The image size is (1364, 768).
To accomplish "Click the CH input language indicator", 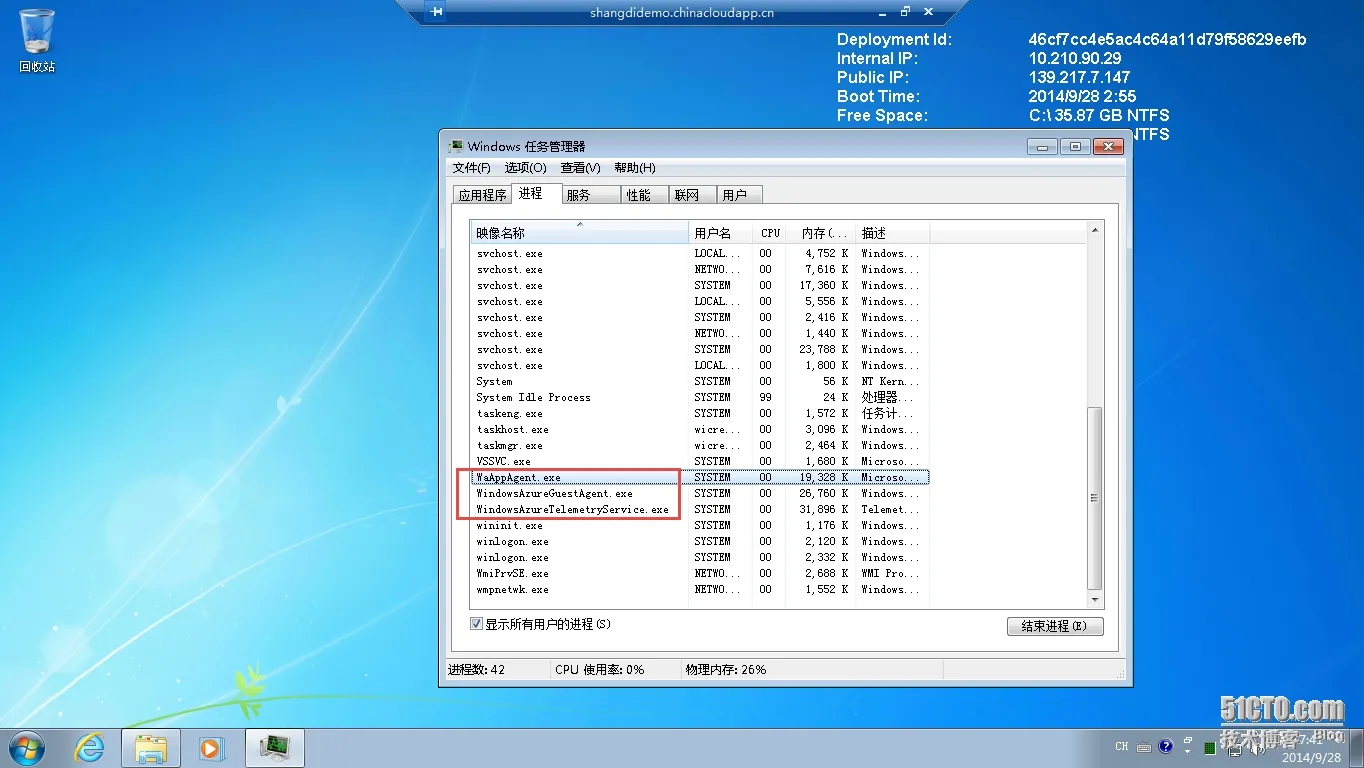I will [1122, 746].
